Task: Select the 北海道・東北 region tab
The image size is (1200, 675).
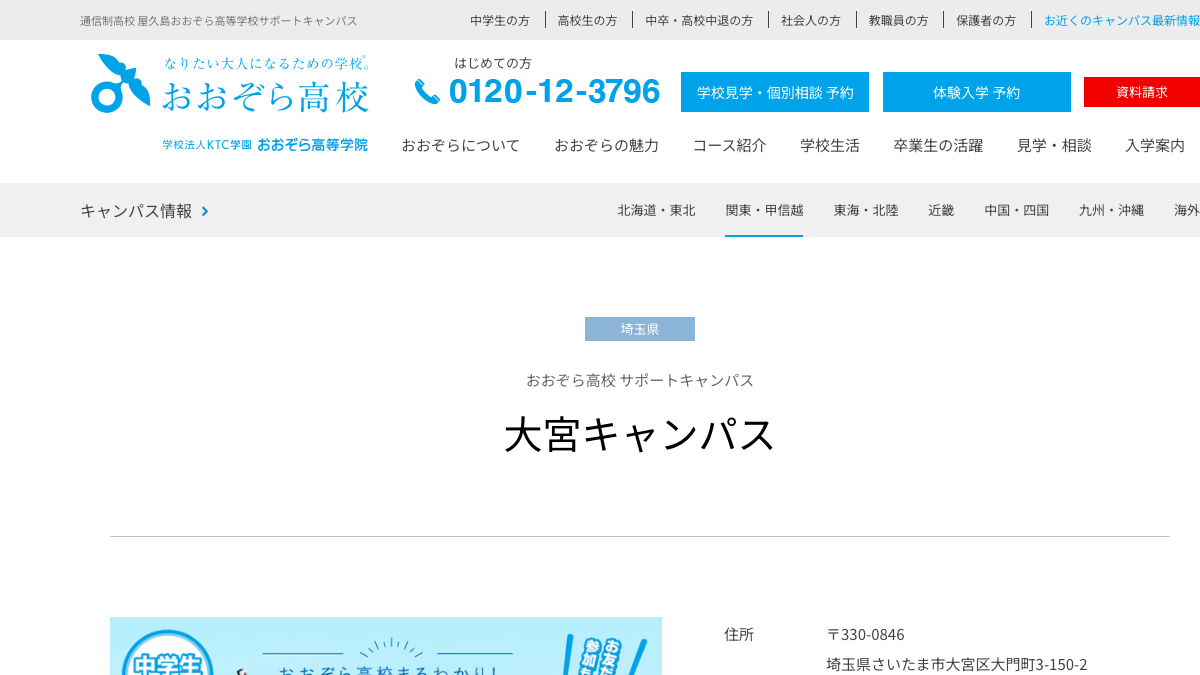Action: [x=657, y=210]
